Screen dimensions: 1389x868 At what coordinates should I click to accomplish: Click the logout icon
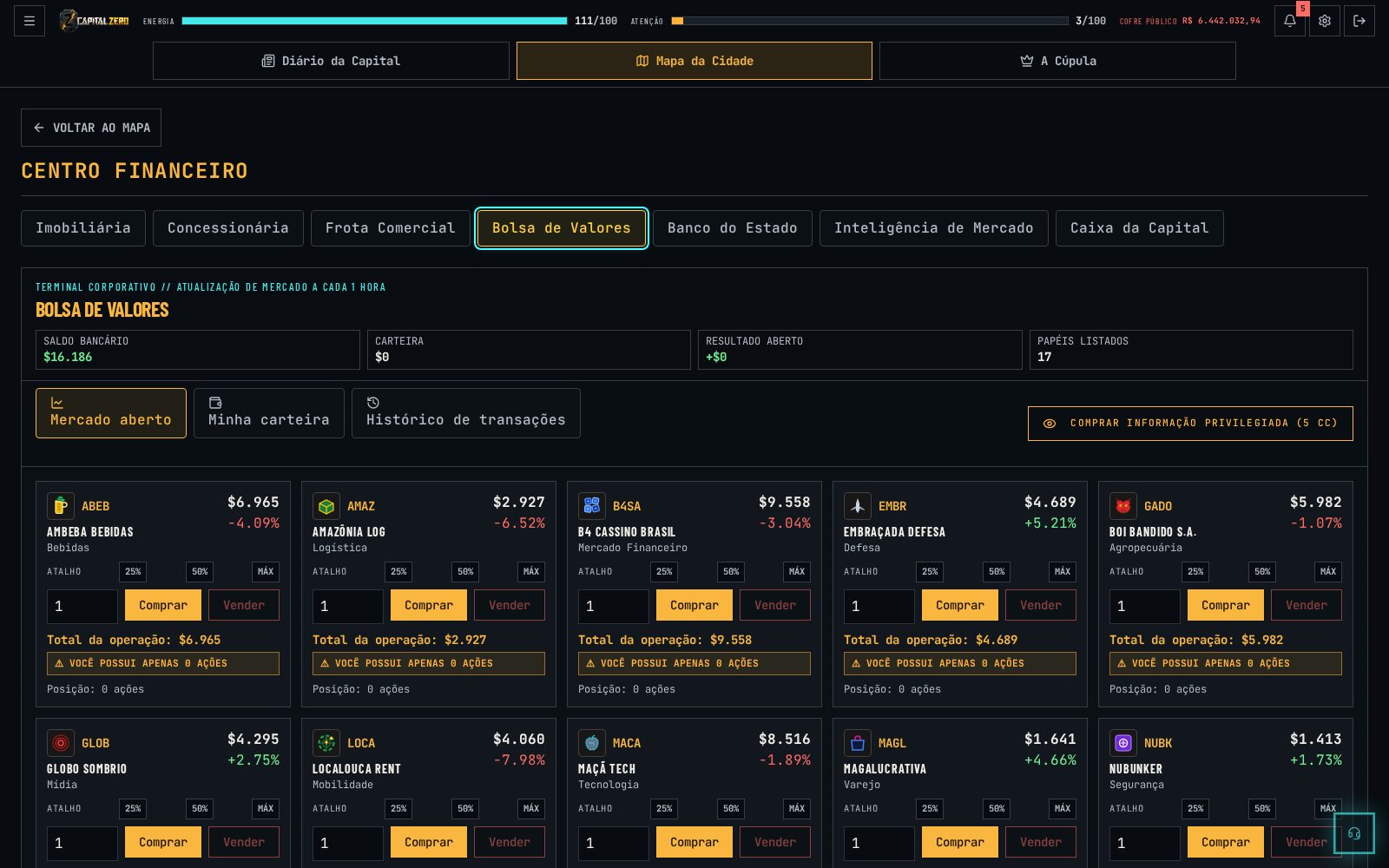(x=1359, y=21)
